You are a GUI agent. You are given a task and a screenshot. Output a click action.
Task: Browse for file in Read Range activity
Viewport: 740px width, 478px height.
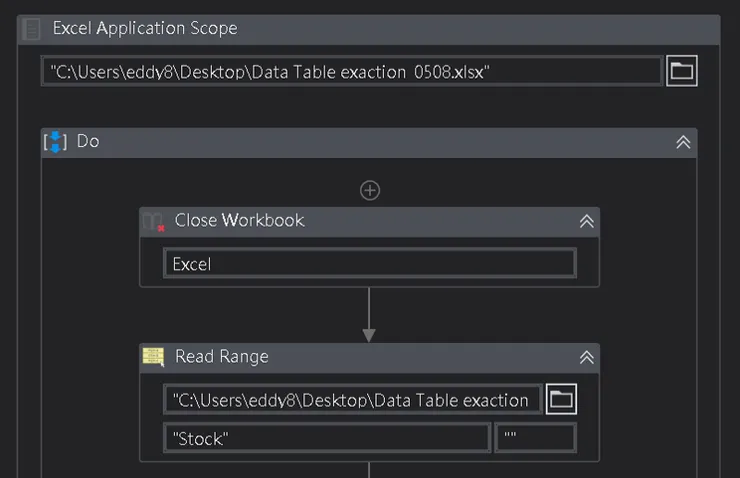(x=562, y=400)
